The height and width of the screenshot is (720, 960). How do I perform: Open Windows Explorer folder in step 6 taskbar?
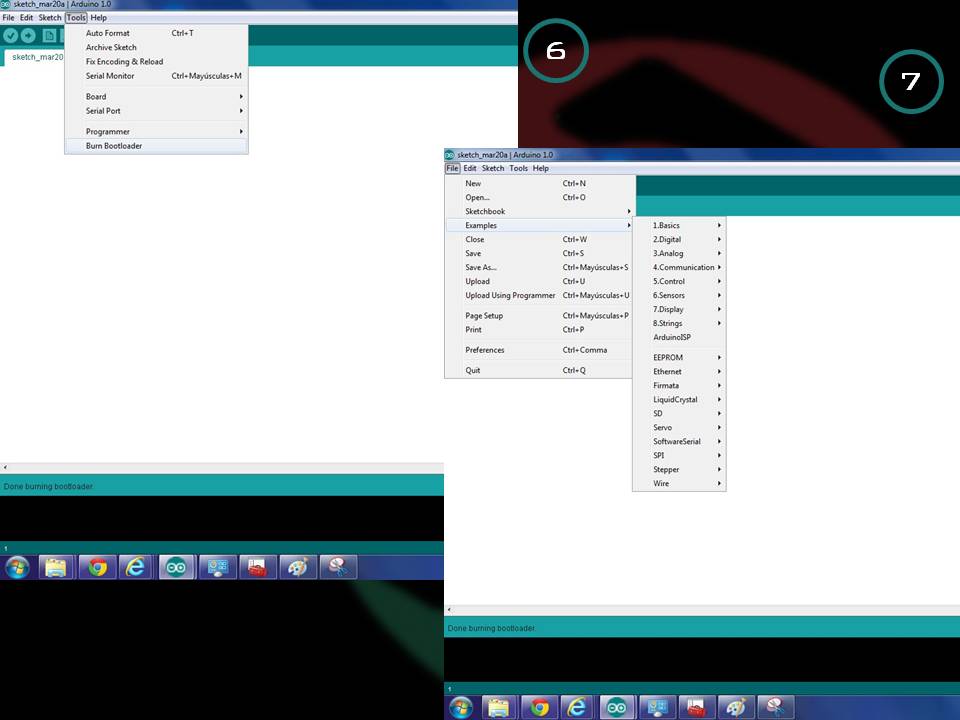click(56, 568)
